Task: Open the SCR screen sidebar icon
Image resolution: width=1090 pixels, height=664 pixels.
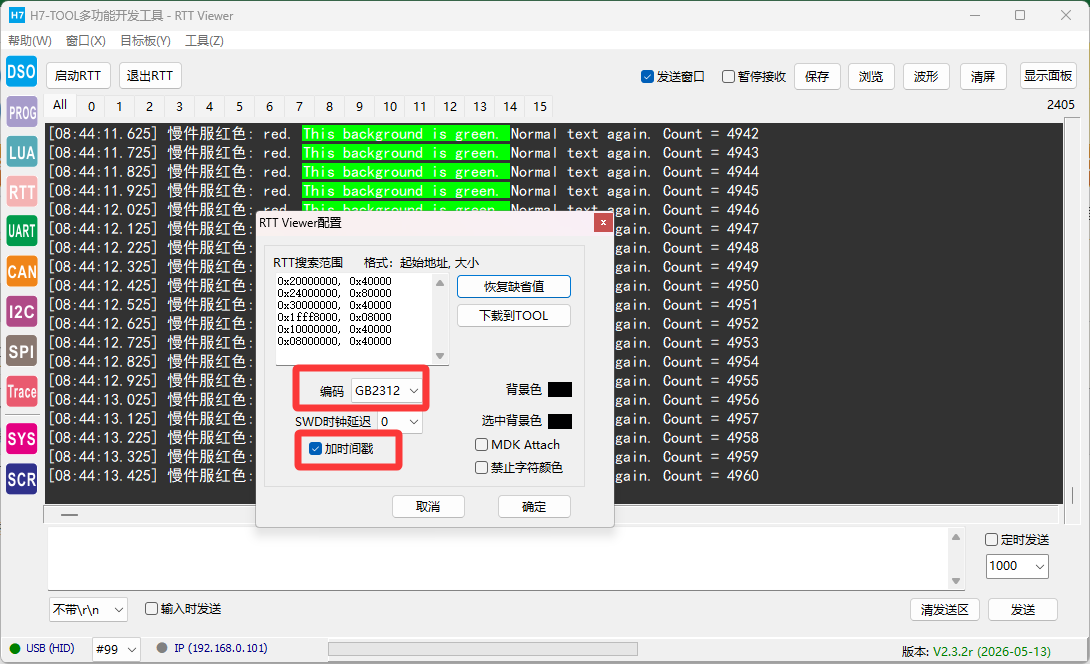Action: pyautogui.click(x=22, y=479)
